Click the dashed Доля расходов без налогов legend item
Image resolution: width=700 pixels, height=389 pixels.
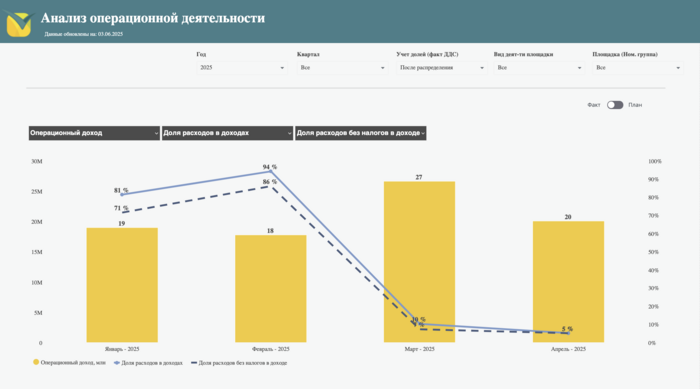pos(239,363)
